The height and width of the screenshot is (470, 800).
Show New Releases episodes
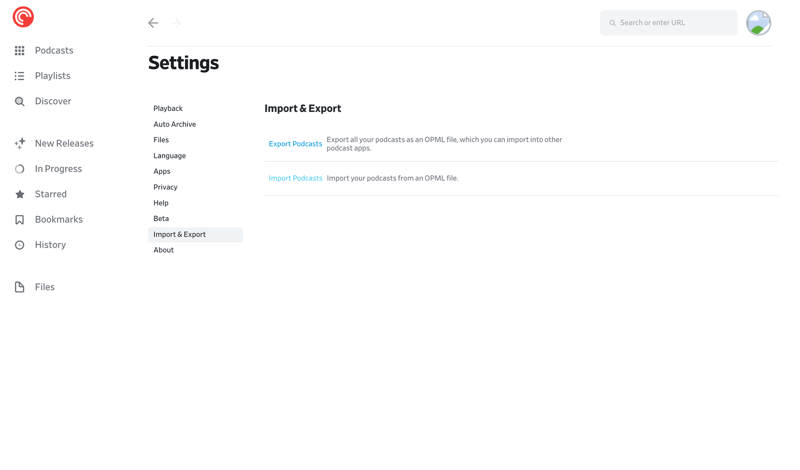[63, 144]
